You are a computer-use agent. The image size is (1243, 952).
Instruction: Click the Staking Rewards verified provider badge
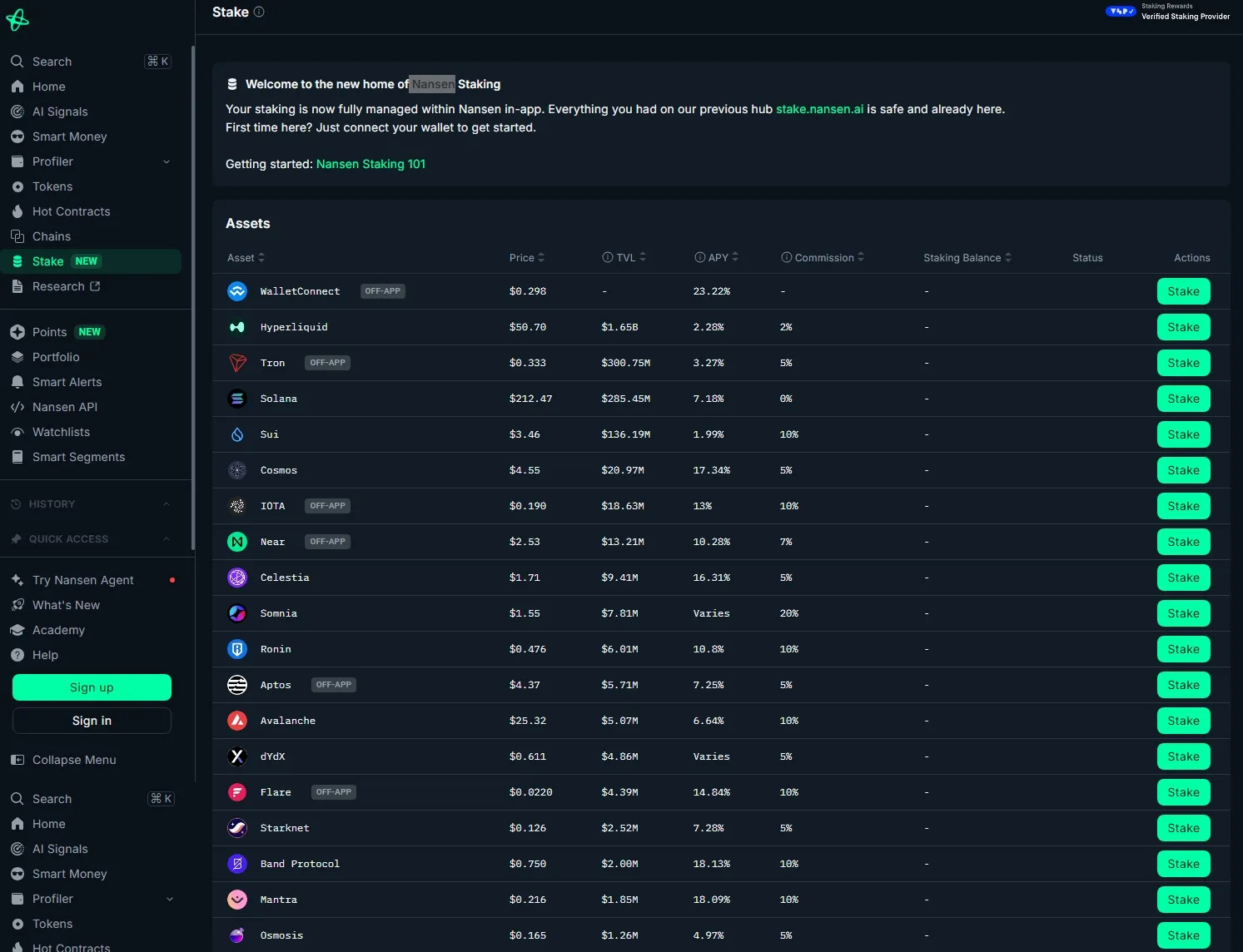[1168, 12]
